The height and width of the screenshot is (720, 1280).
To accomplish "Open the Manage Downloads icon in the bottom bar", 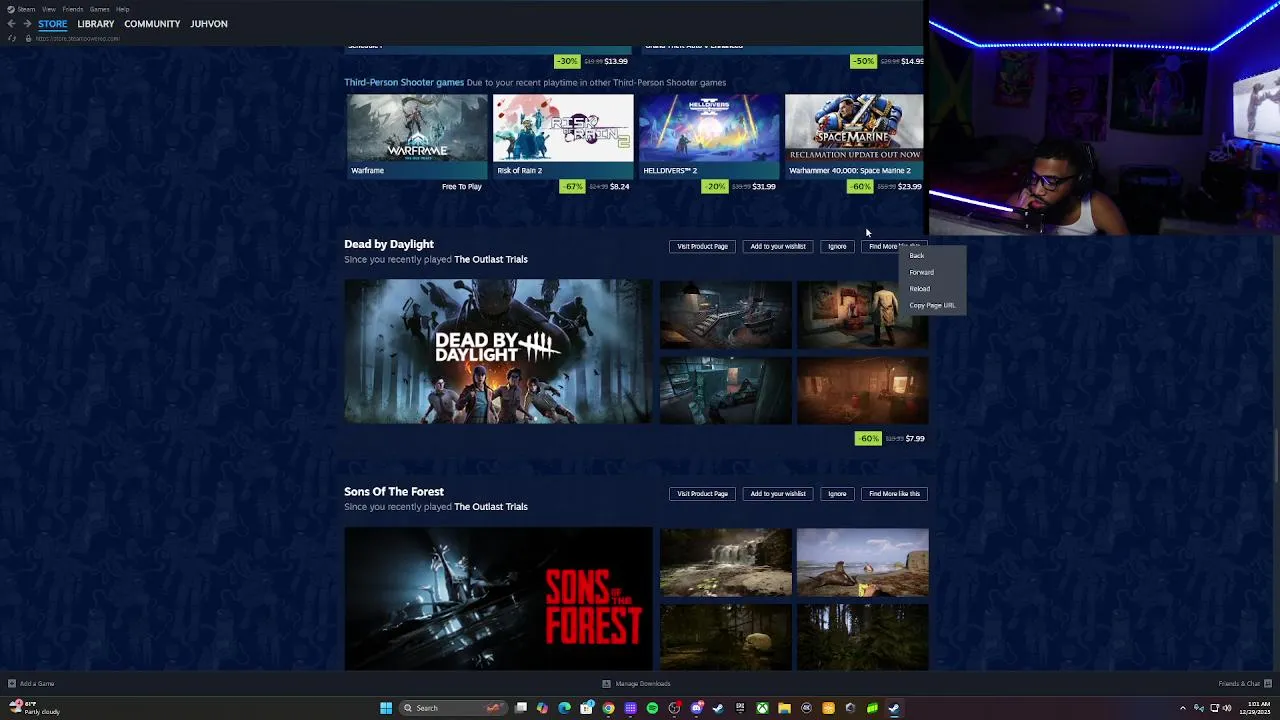I will [606, 684].
